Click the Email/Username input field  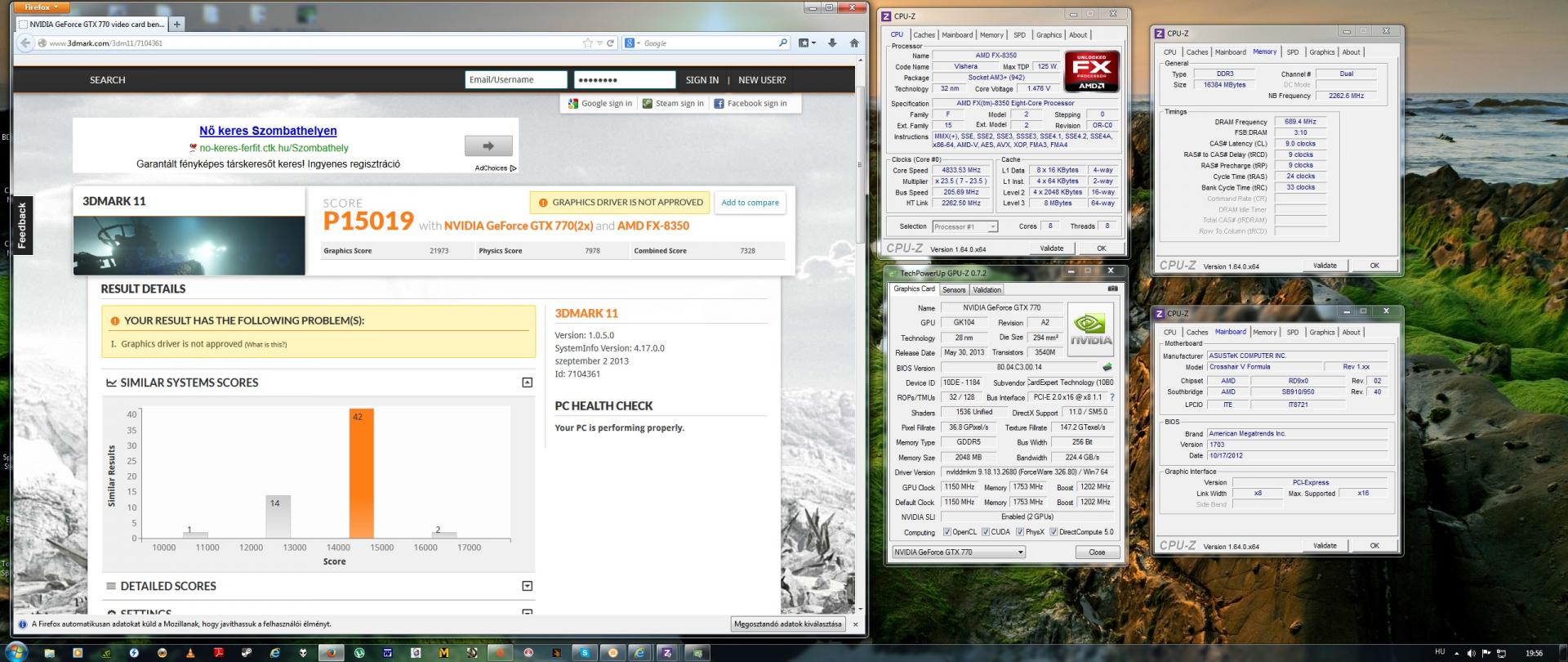(516, 79)
